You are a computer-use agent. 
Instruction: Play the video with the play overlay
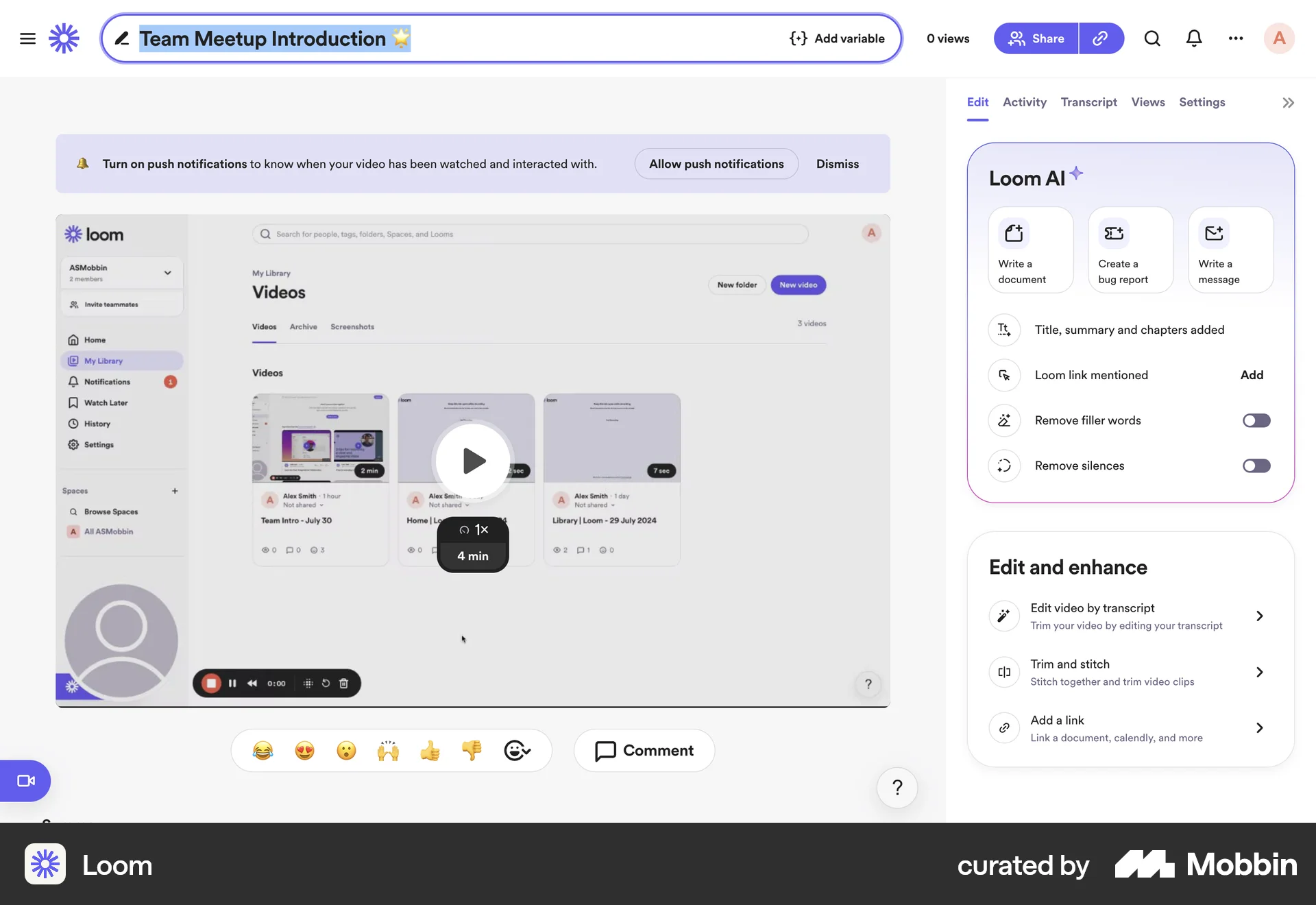(472, 461)
